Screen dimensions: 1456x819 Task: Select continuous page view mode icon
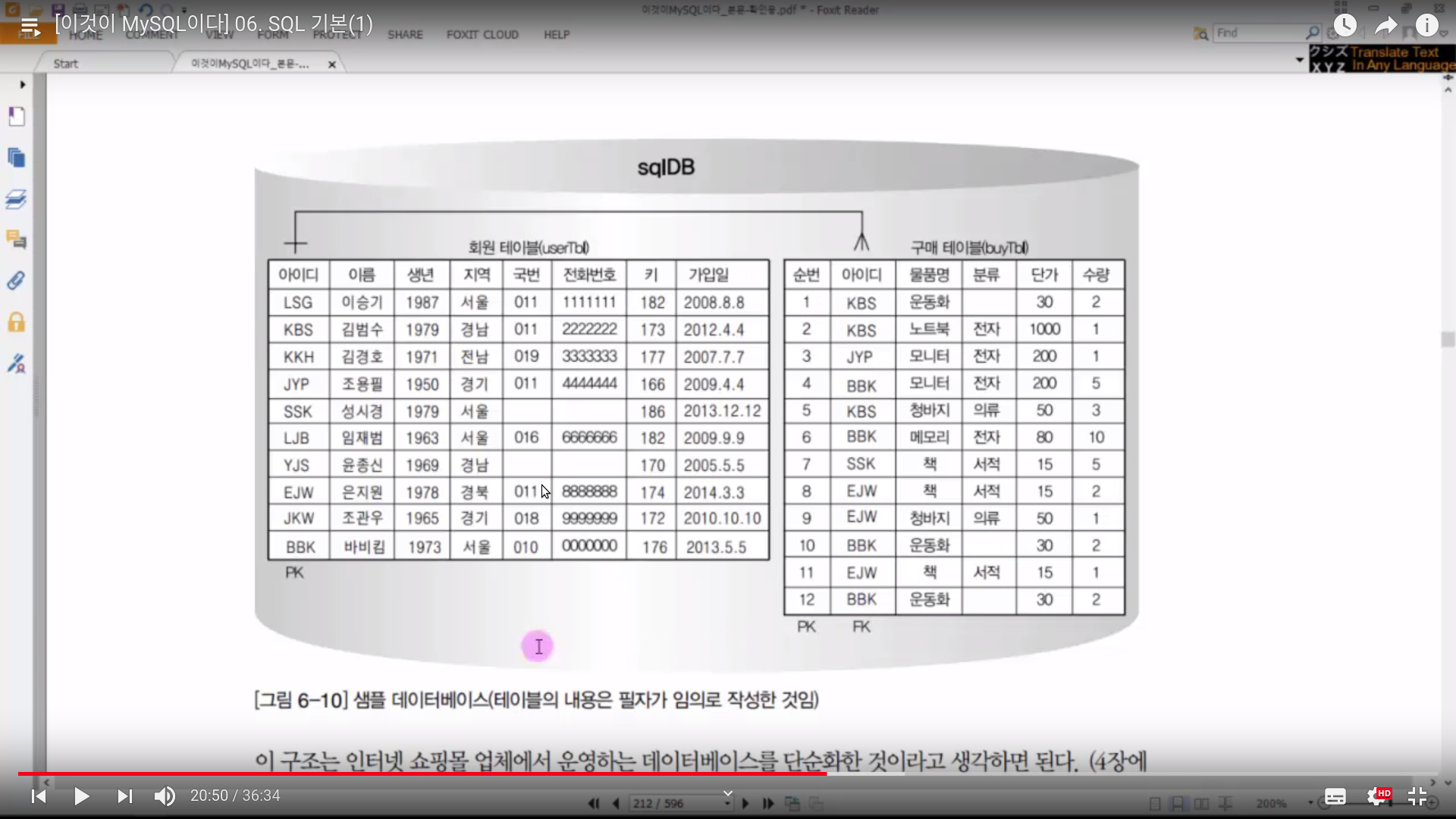(1178, 804)
